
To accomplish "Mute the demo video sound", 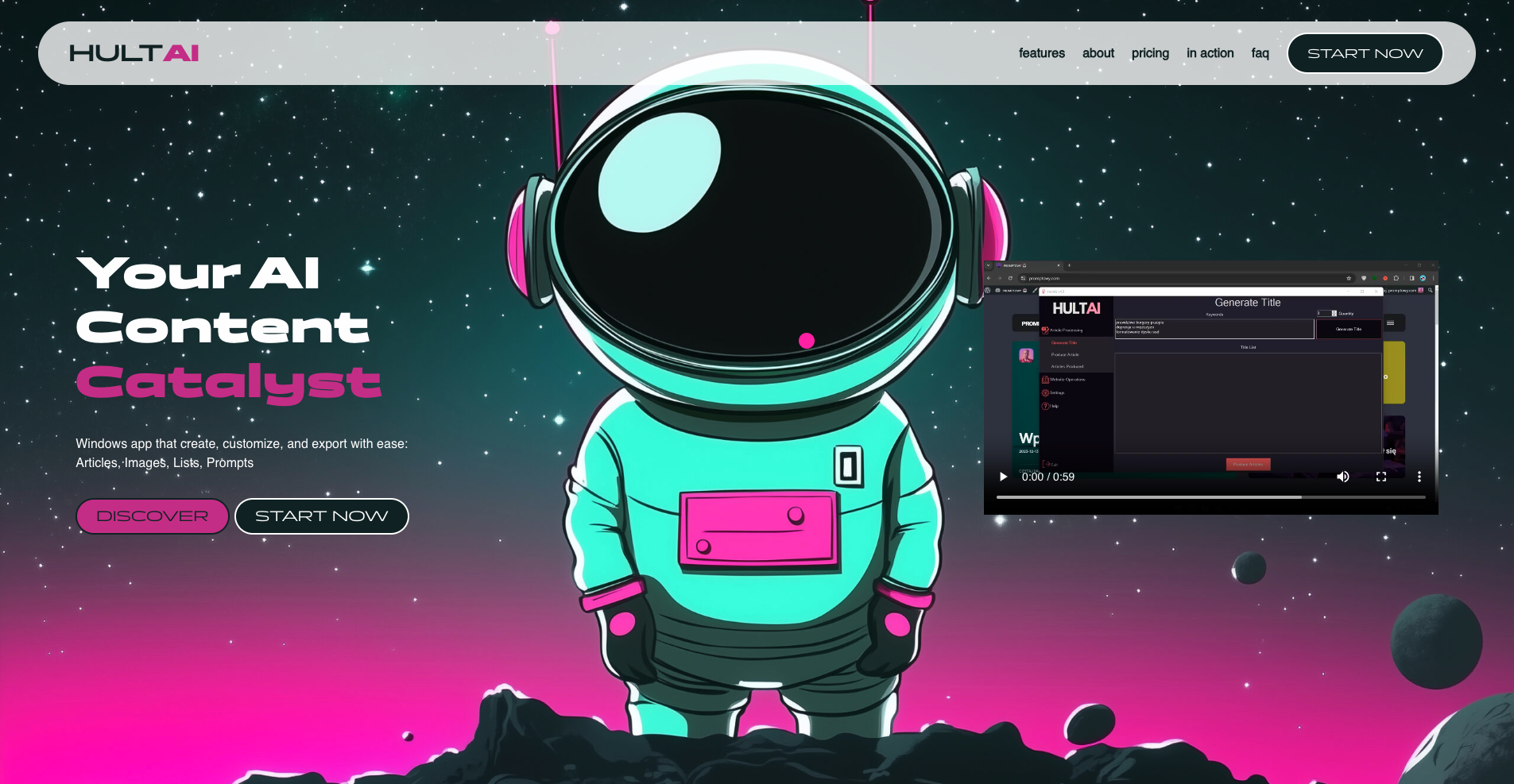I will tap(1343, 477).
